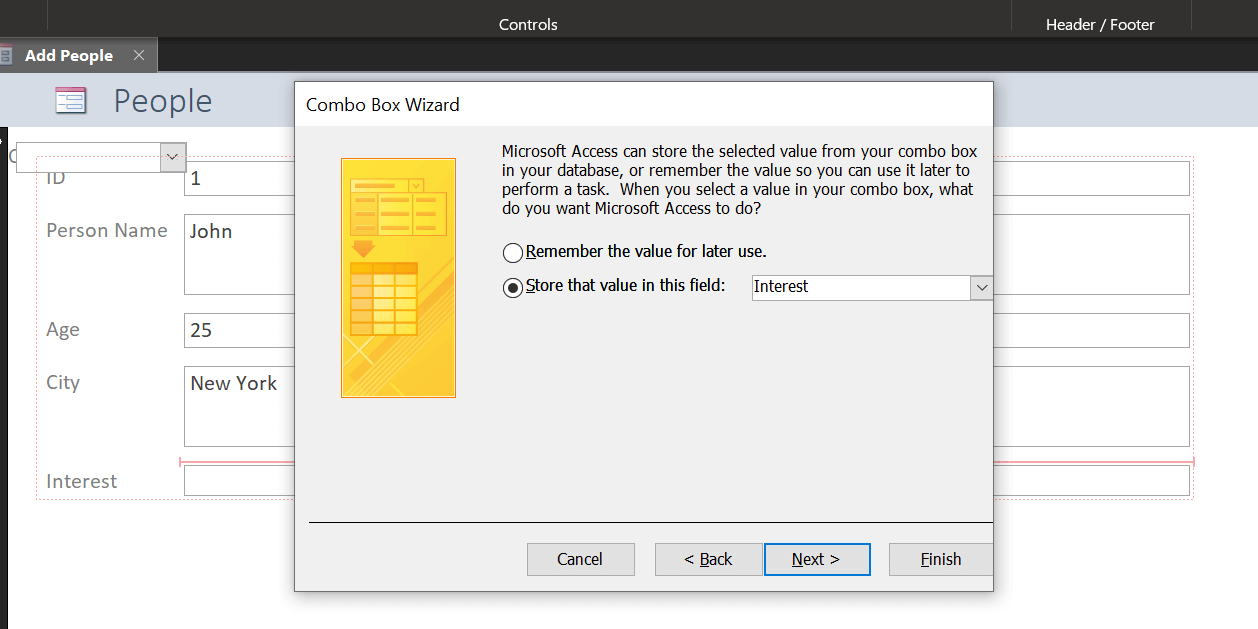Click the Combo Box Wizard title bar
1258x629 pixels.
(x=643, y=104)
